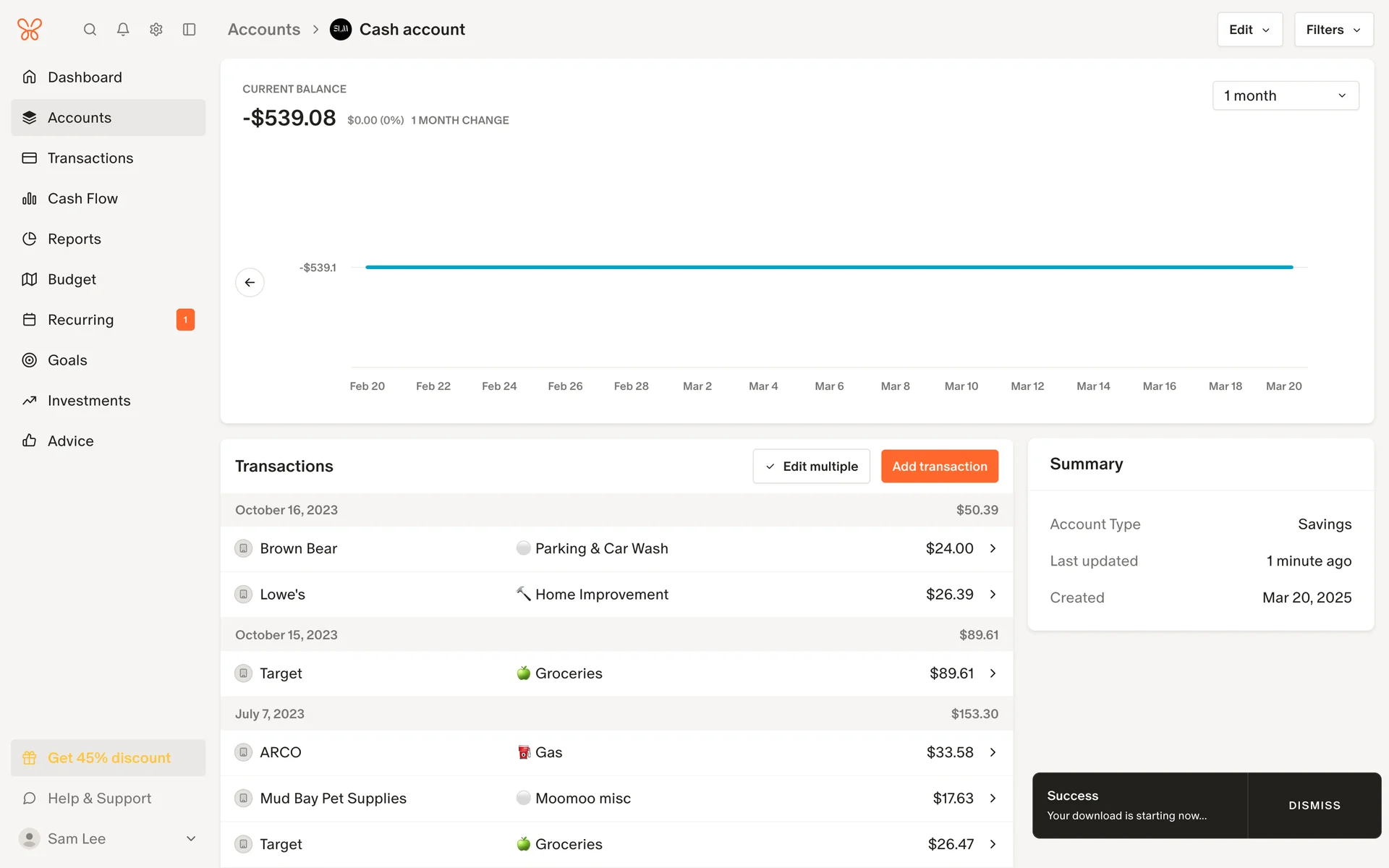The height and width of the screenshot is (868, 1389).
Task: Open the Lowe's transaction row chevron
Action: tap(993, 595)
